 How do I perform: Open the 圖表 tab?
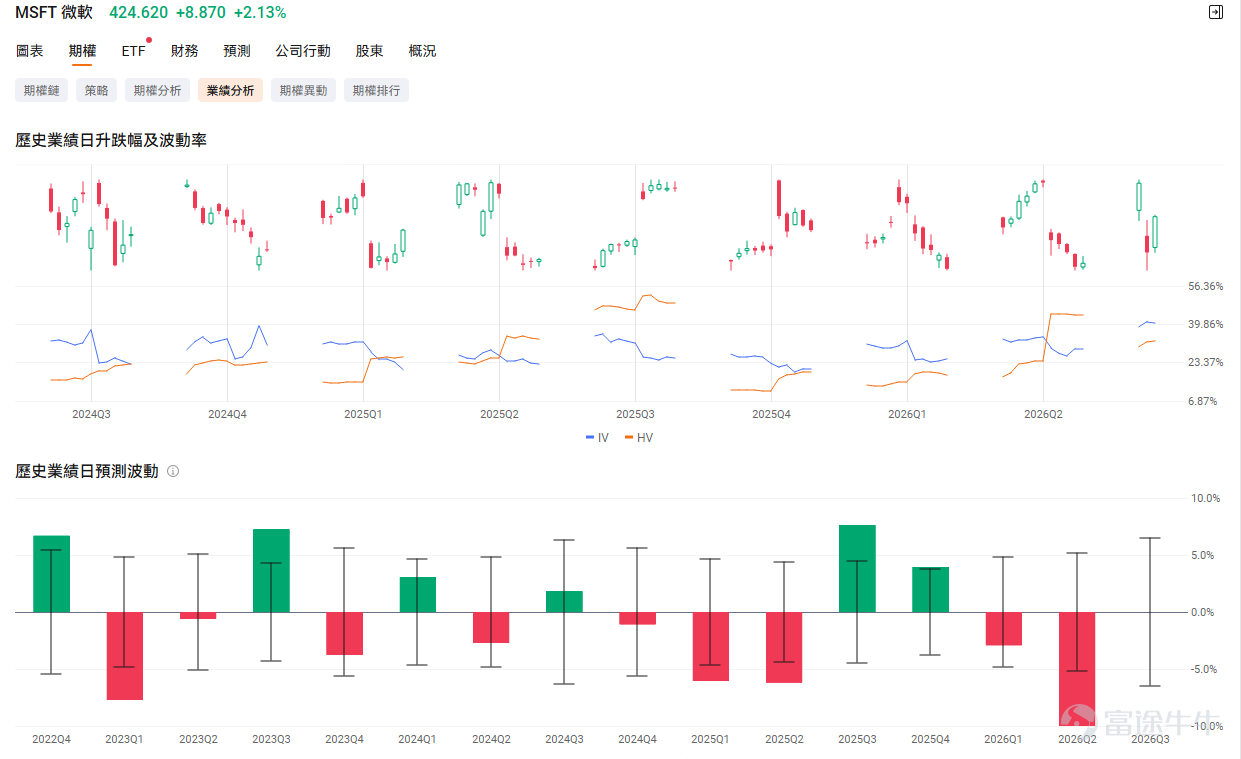[x=30, y=51]
